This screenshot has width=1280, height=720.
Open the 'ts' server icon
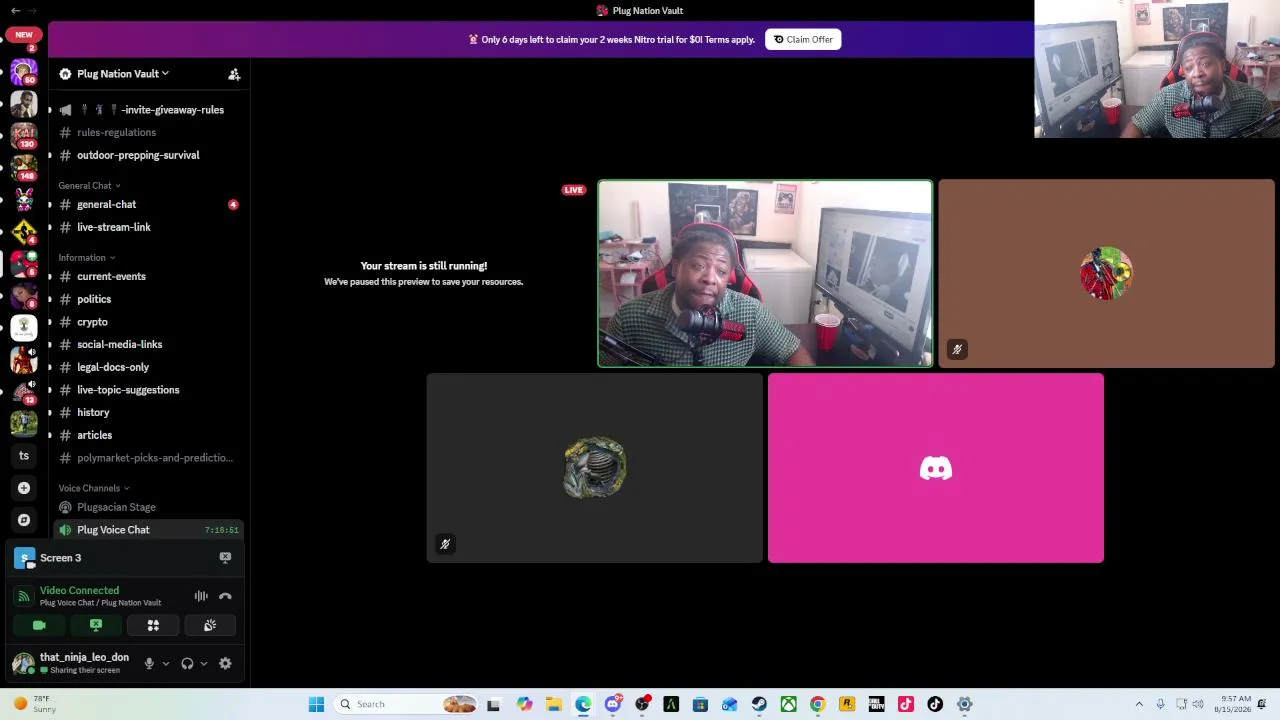[24, 455]
